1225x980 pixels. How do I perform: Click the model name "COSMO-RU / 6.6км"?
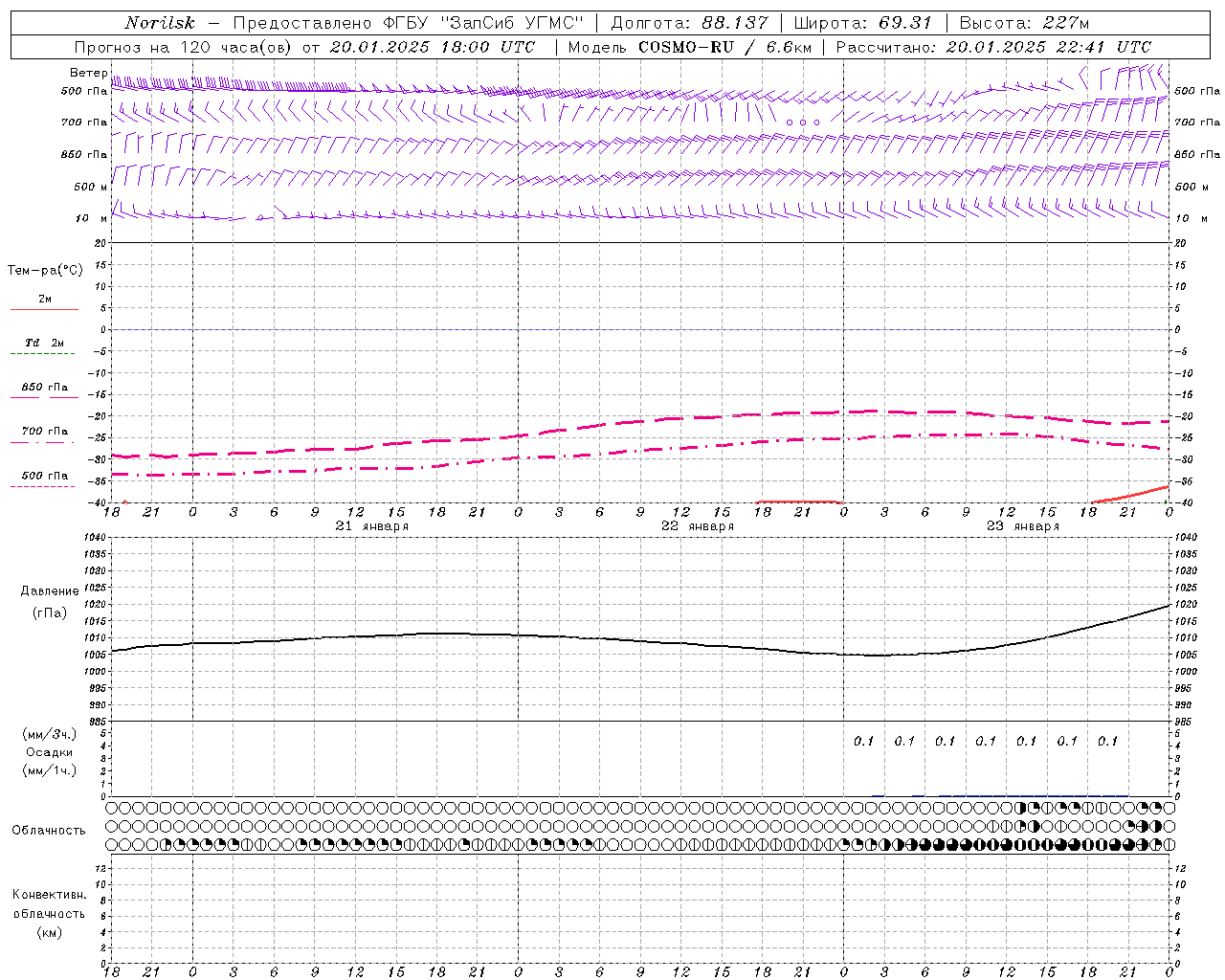pyautogui.click(x=724, y=47)
